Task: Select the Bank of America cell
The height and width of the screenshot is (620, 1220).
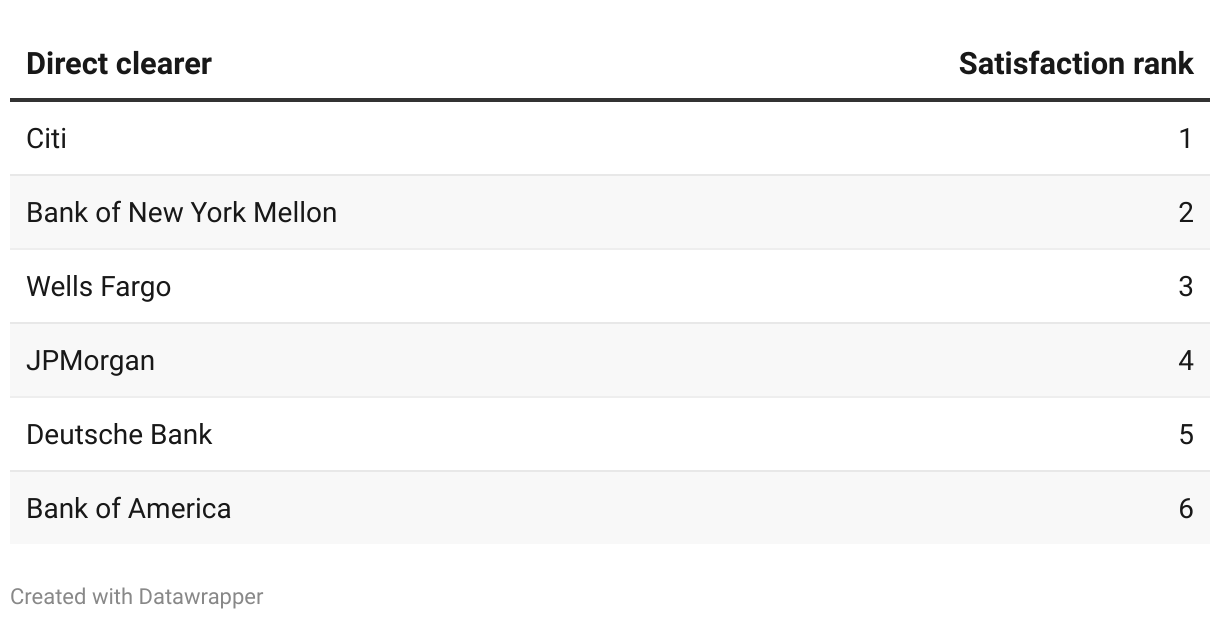Action: tap(128, 508)
